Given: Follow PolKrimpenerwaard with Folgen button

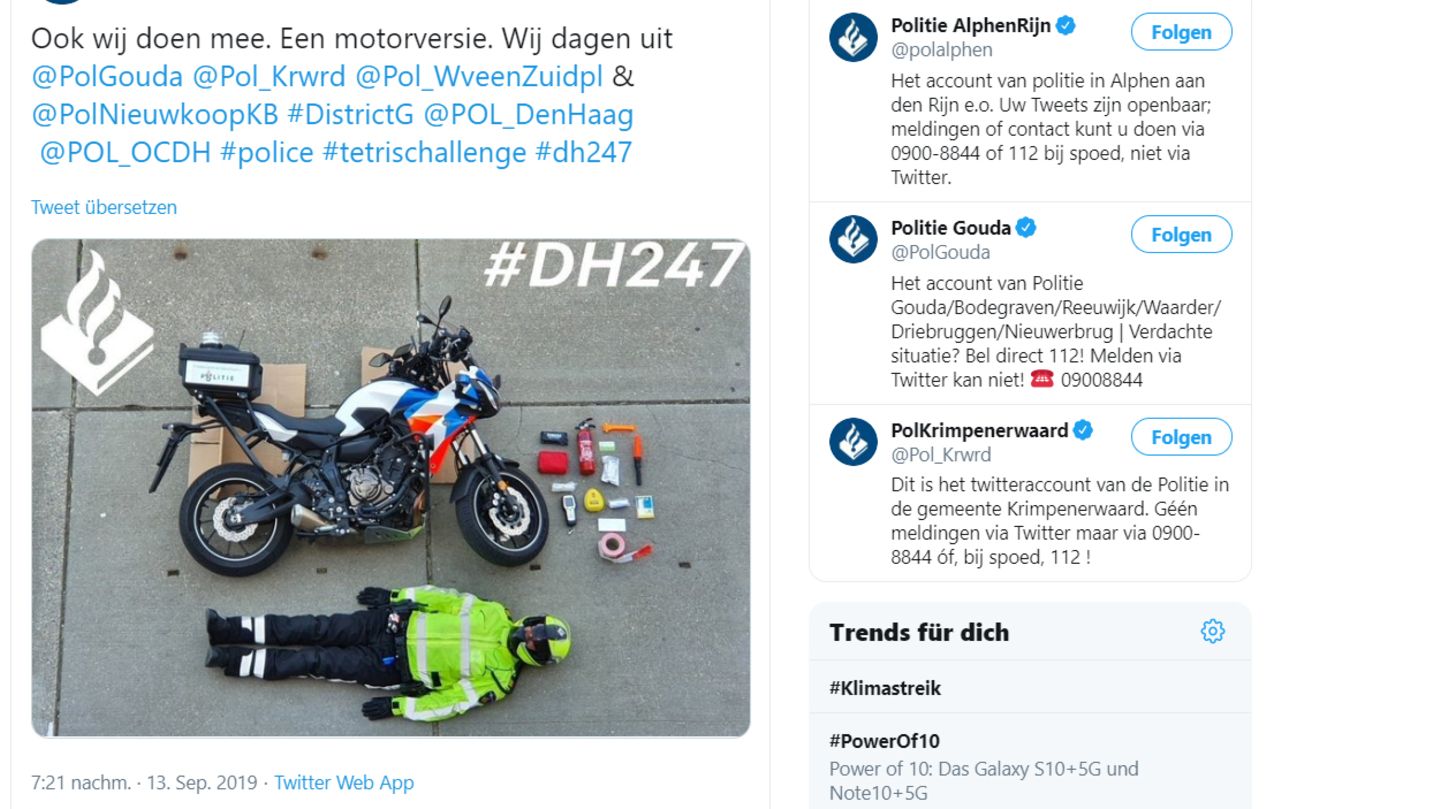Looking at the screenshot, I should point(1181,437).
